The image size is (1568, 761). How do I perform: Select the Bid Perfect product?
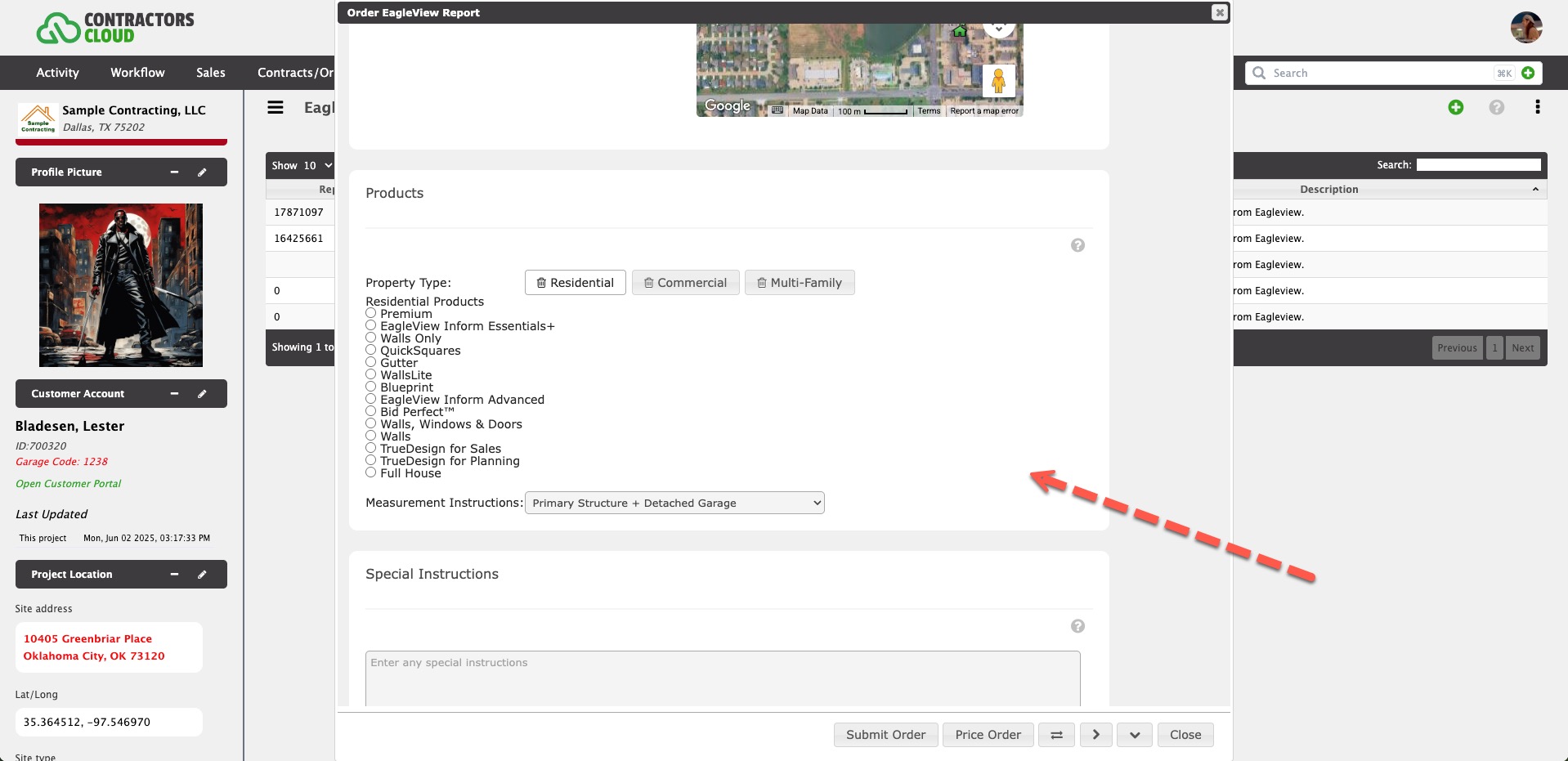click(x=370, y=411)
